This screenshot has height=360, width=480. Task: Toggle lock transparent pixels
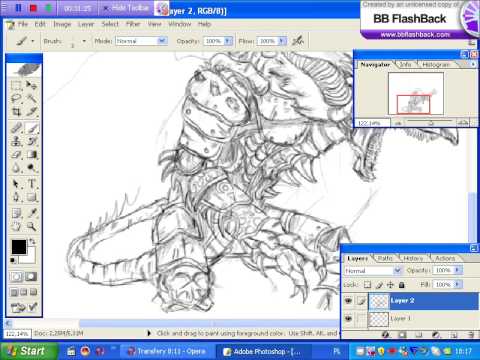click(367, 285)
